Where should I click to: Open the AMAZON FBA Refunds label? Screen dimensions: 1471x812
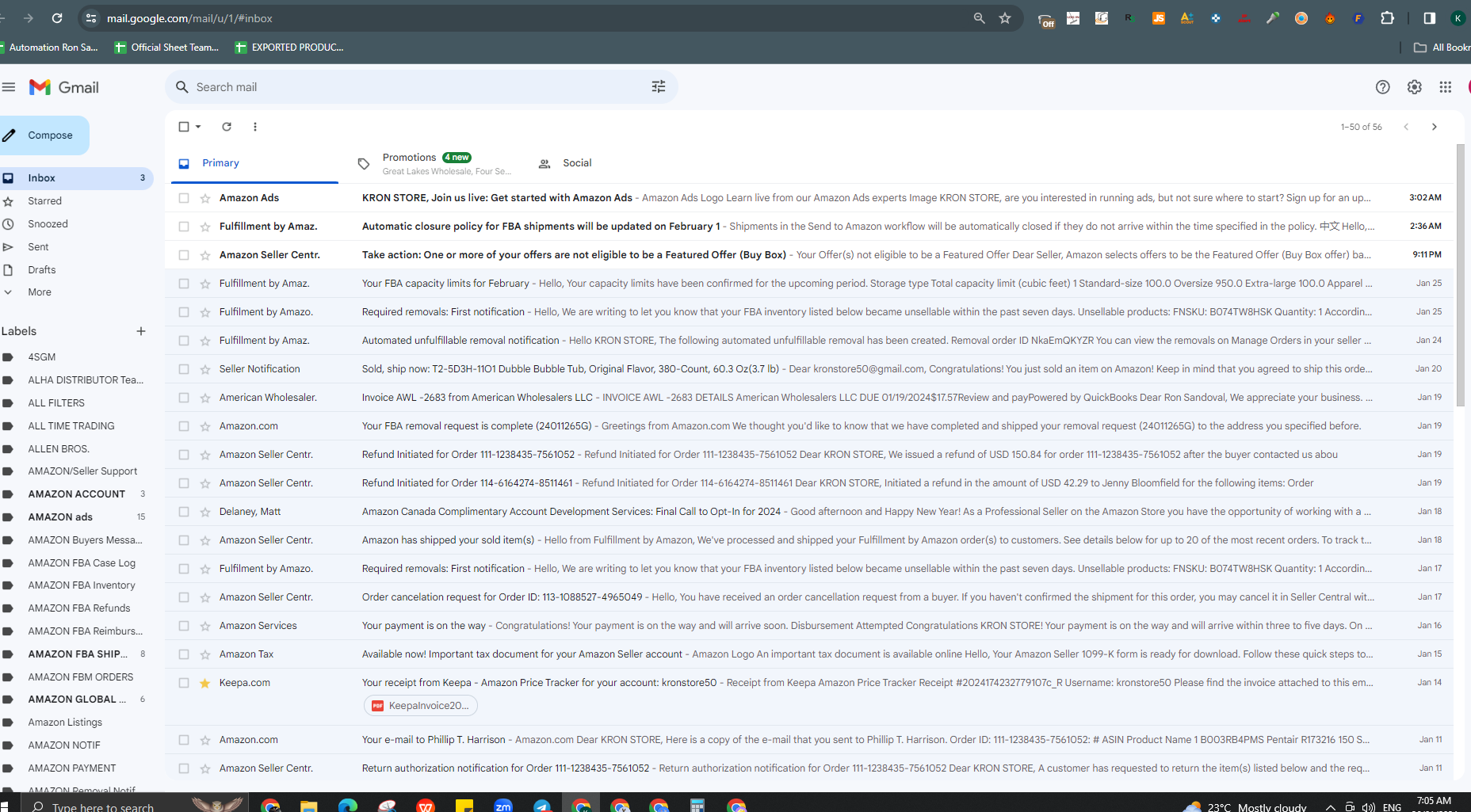click(x=76, y=608)
